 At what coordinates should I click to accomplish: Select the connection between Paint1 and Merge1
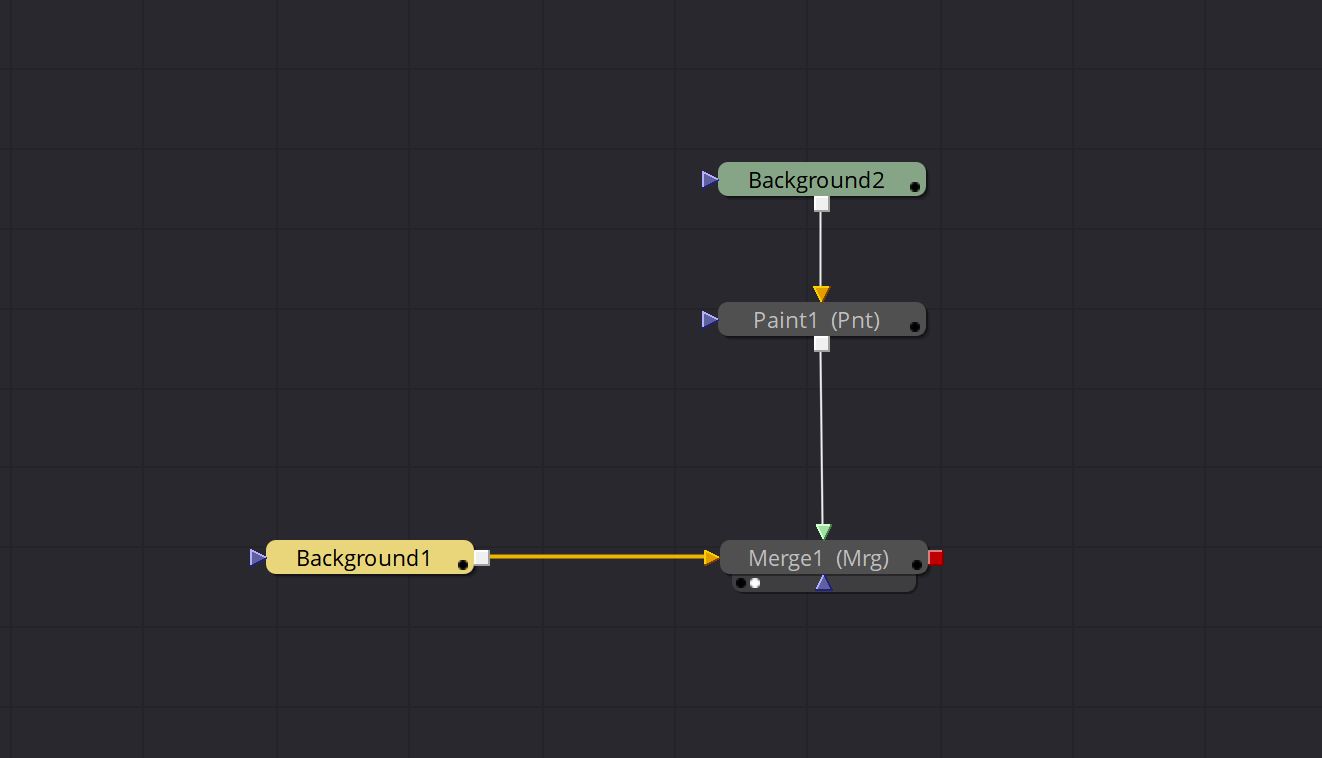pos(822,438)
